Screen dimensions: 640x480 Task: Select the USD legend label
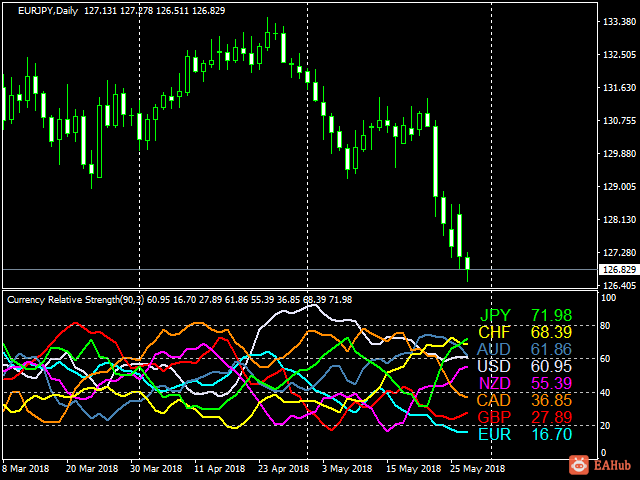point(494,366)
